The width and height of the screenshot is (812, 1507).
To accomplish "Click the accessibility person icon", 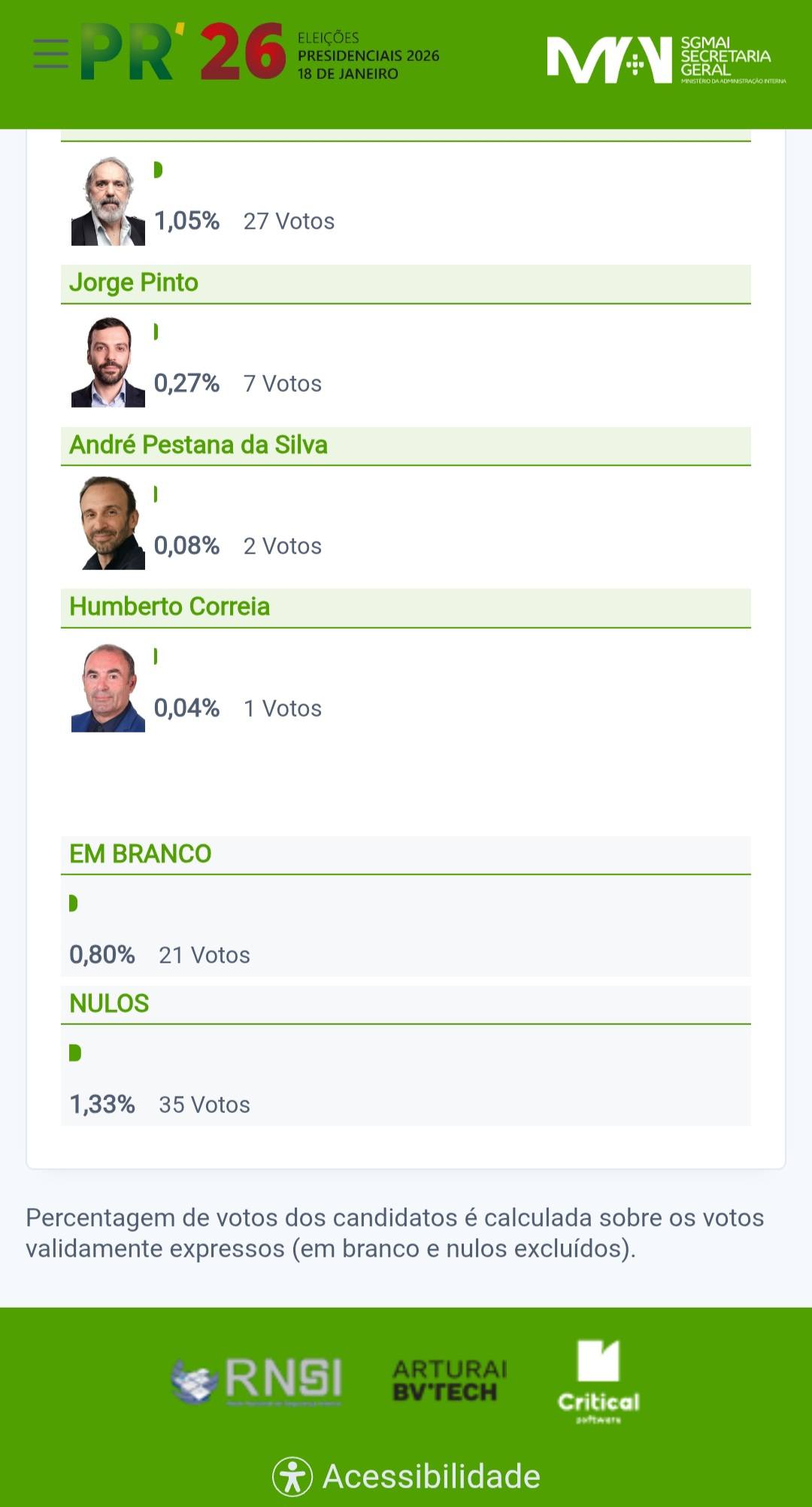I will tap(292, 1476).
